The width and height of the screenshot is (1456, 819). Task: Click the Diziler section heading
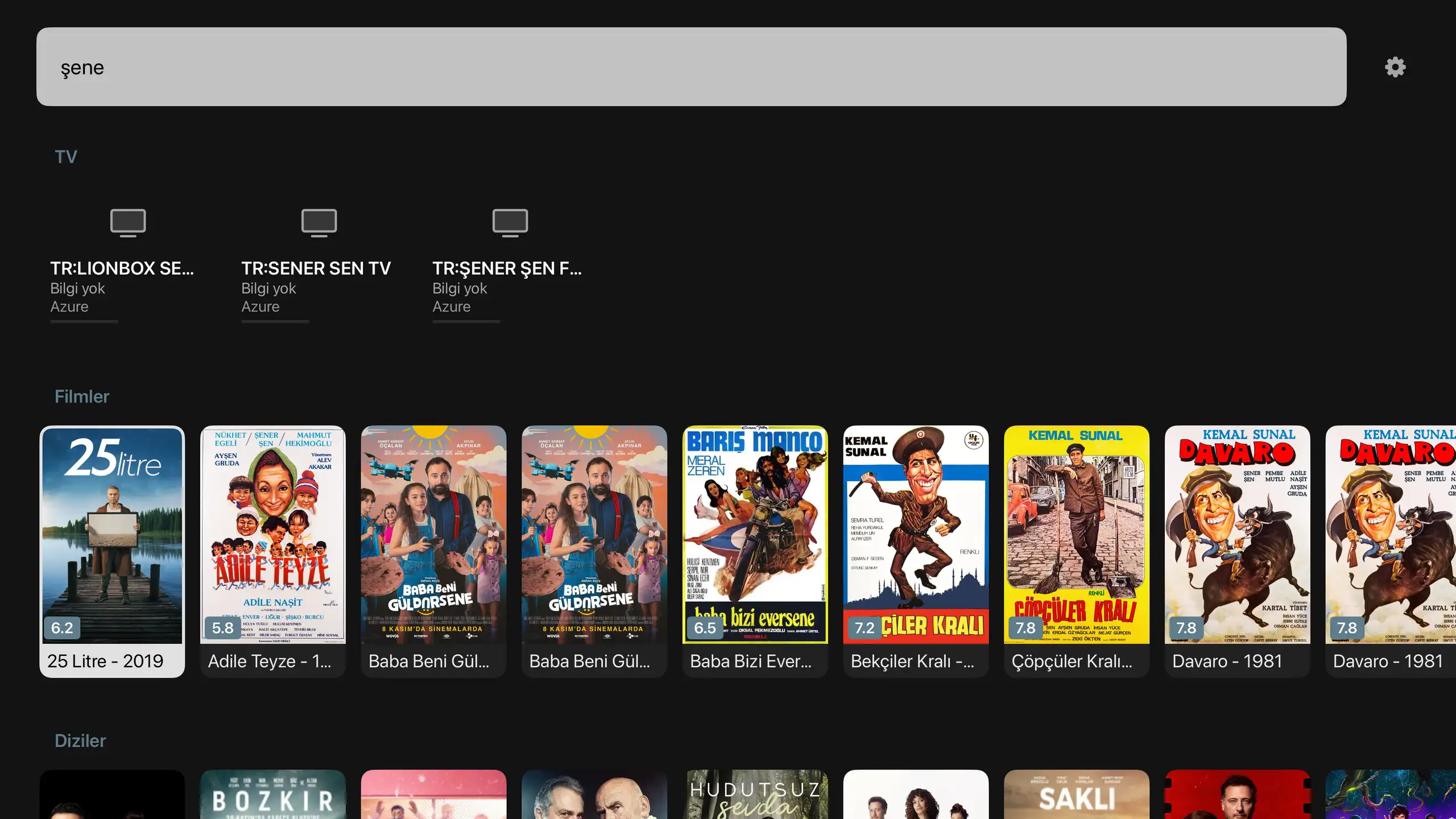click(x=80, y=741)
